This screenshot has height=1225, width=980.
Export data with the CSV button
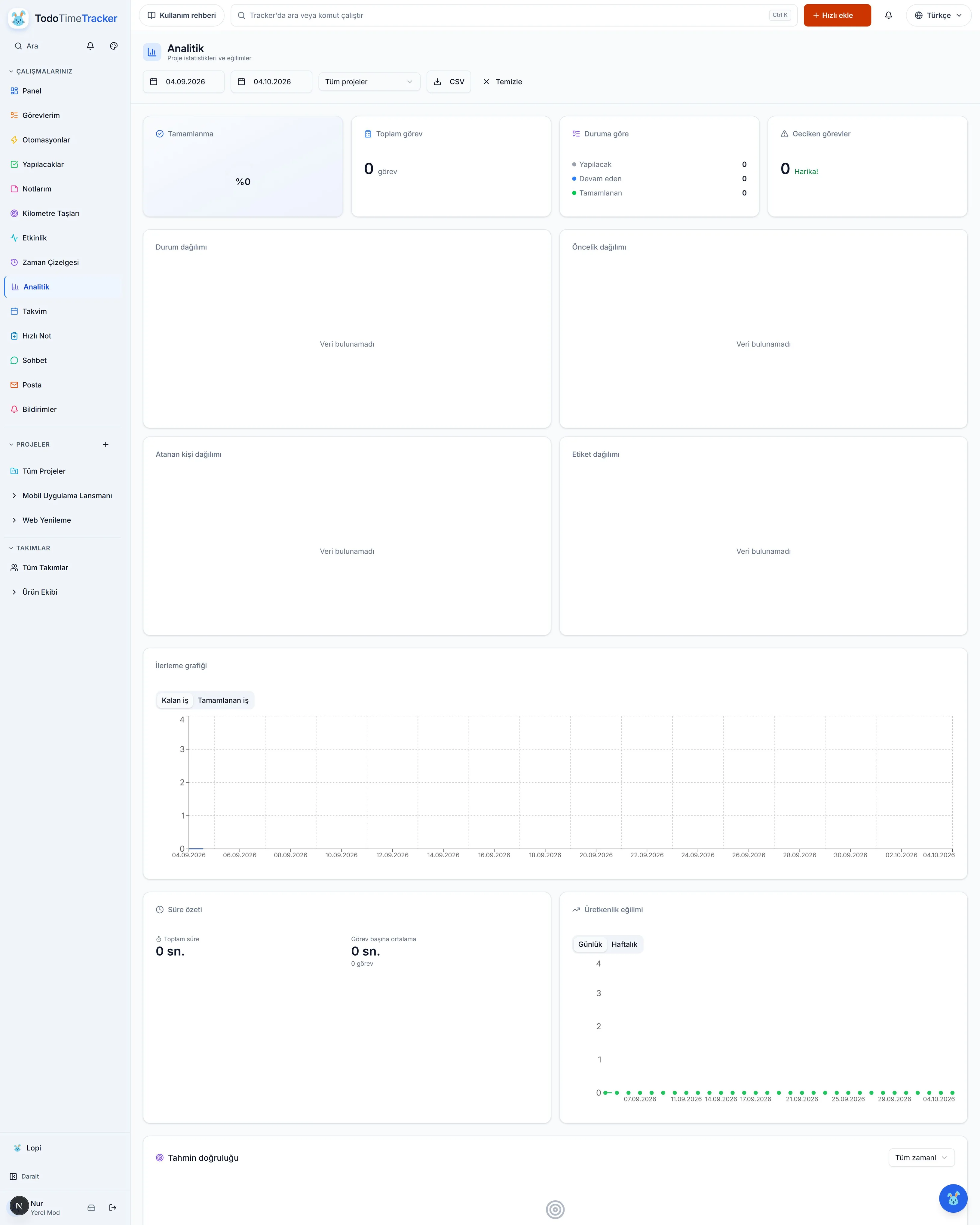pyautogui.click(x=449, y=82)
